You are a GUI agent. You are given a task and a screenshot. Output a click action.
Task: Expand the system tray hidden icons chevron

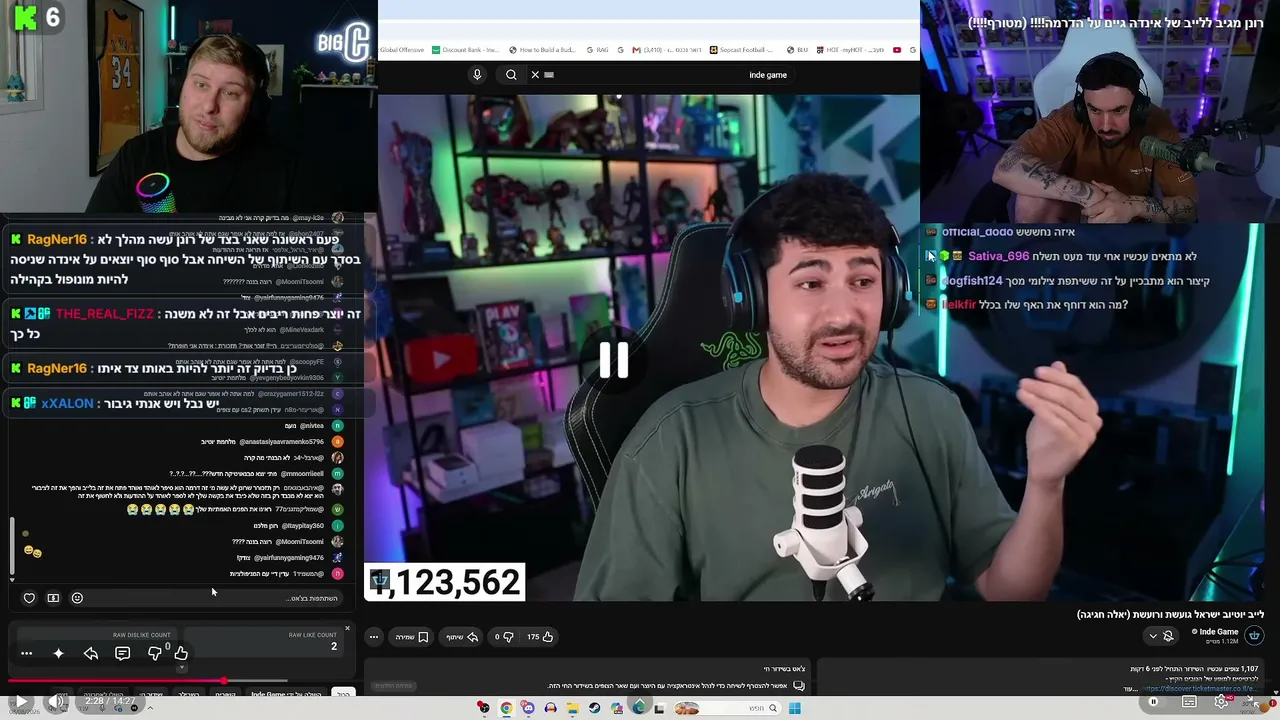(151, 708)
